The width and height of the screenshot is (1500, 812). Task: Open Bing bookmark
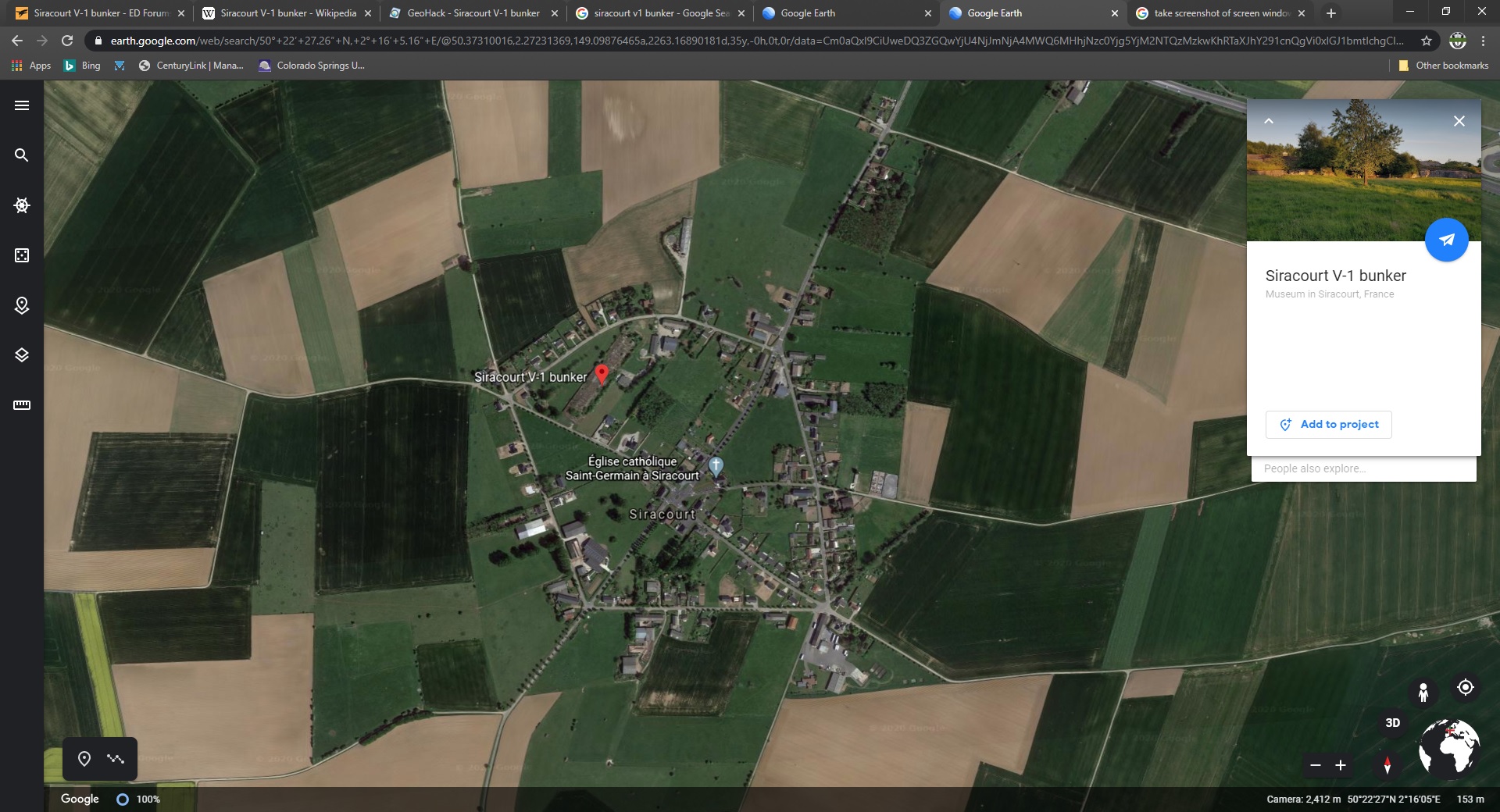tap(82, 66)
